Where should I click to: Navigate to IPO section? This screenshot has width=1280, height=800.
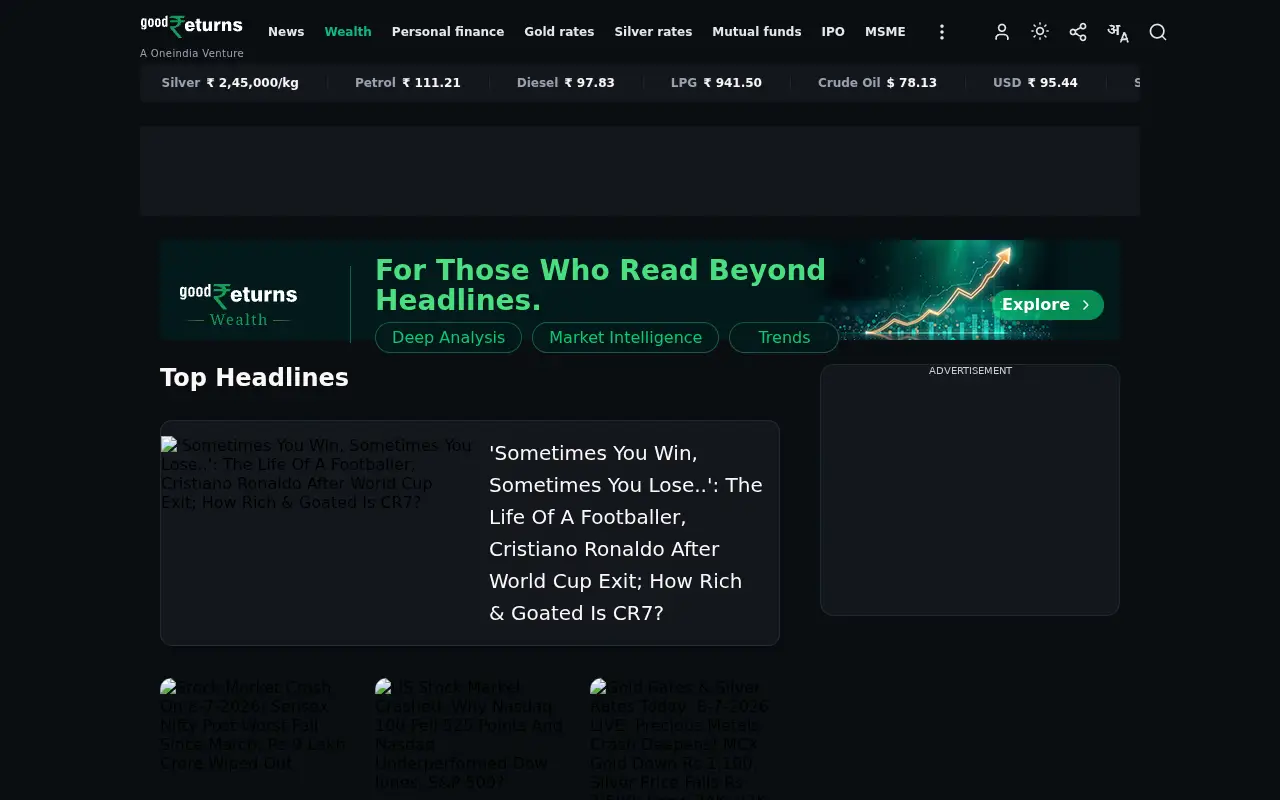(833, 32)
